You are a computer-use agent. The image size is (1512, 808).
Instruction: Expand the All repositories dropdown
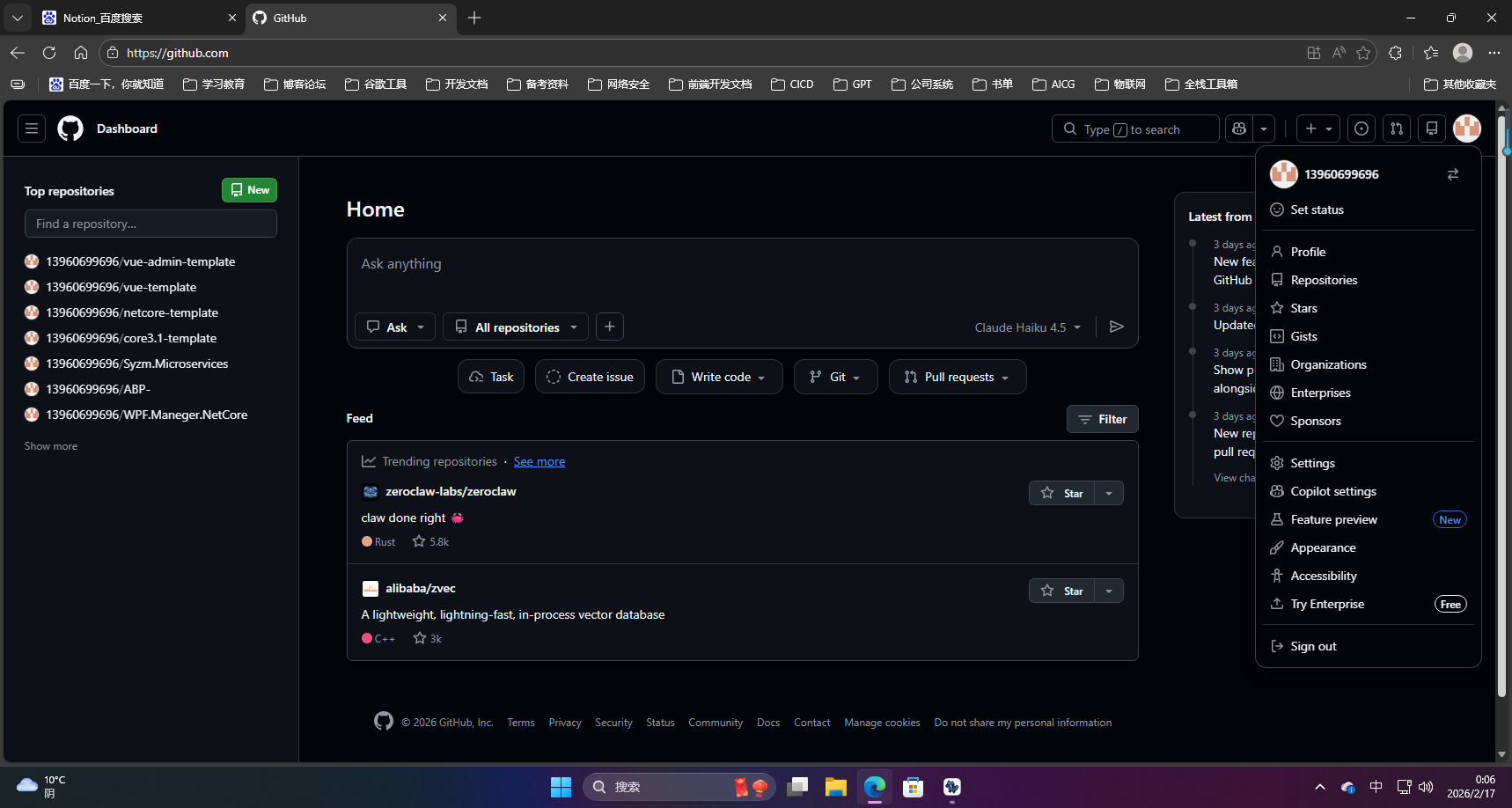tap(516, 327)
